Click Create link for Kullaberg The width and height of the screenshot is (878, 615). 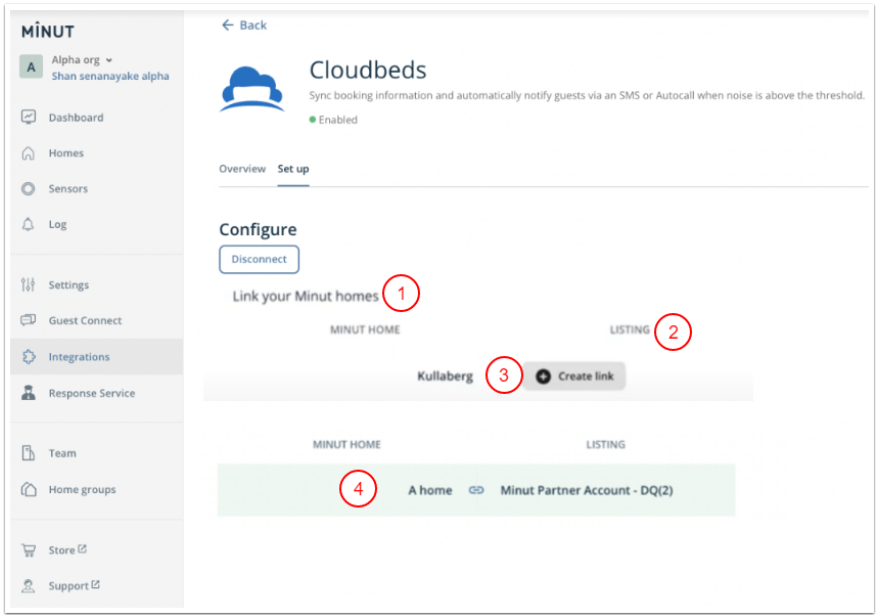click(575, 376)
